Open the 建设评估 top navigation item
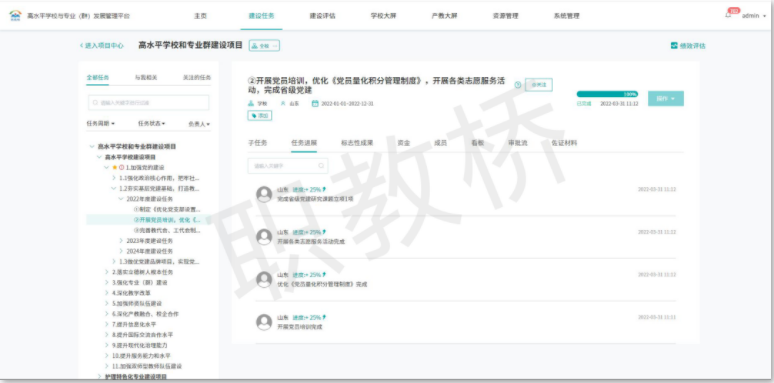Screen dimensions: 774x383 pos(322,16)
